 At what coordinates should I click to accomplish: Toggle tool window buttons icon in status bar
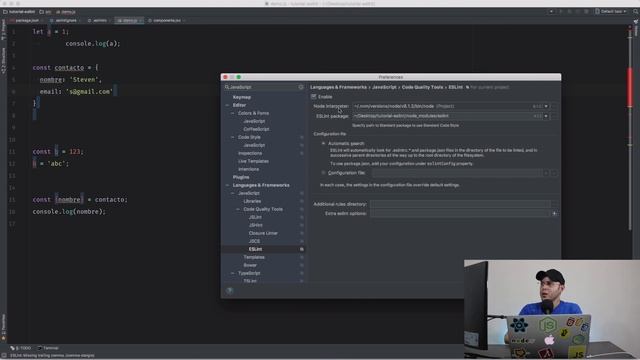[4, 356]
